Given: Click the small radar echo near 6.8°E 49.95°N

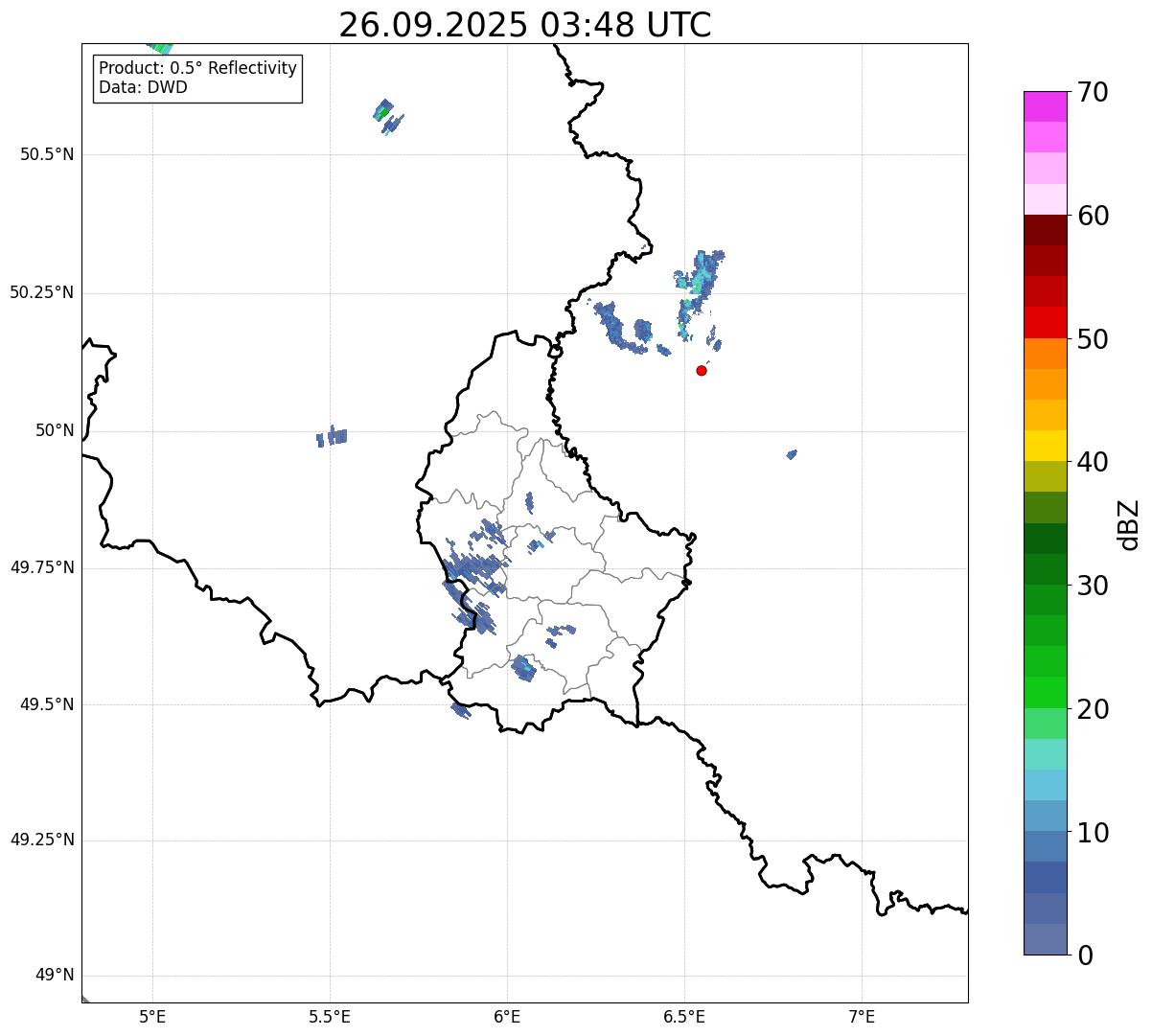Looking at the screenshot, I should click(792, 454).
